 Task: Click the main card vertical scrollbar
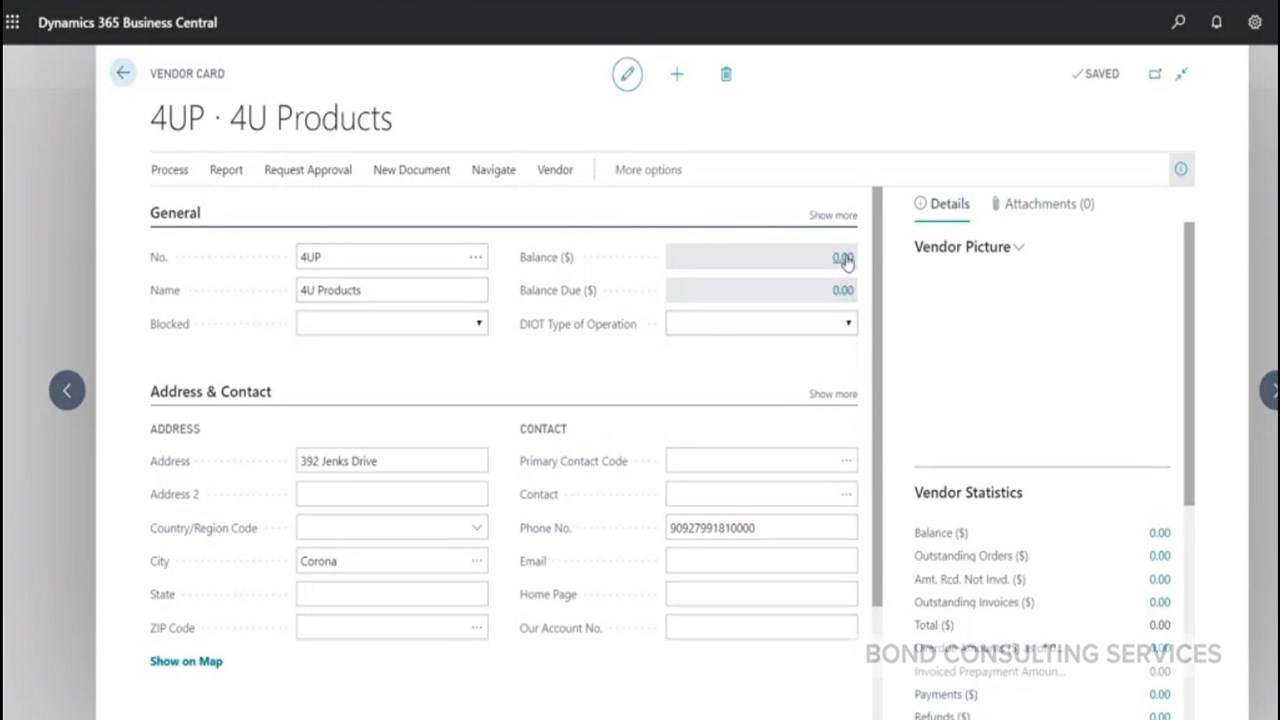(877, 396)
